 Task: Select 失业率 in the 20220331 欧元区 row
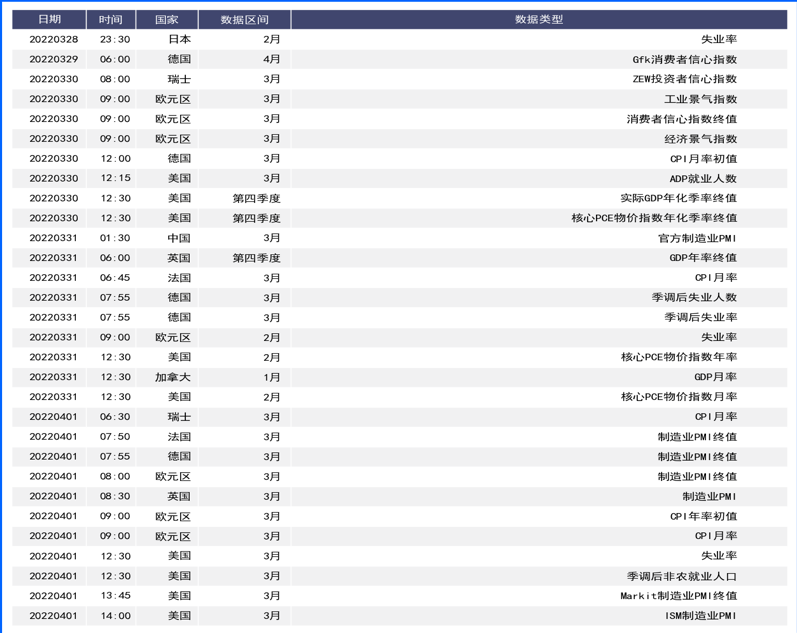719,337
